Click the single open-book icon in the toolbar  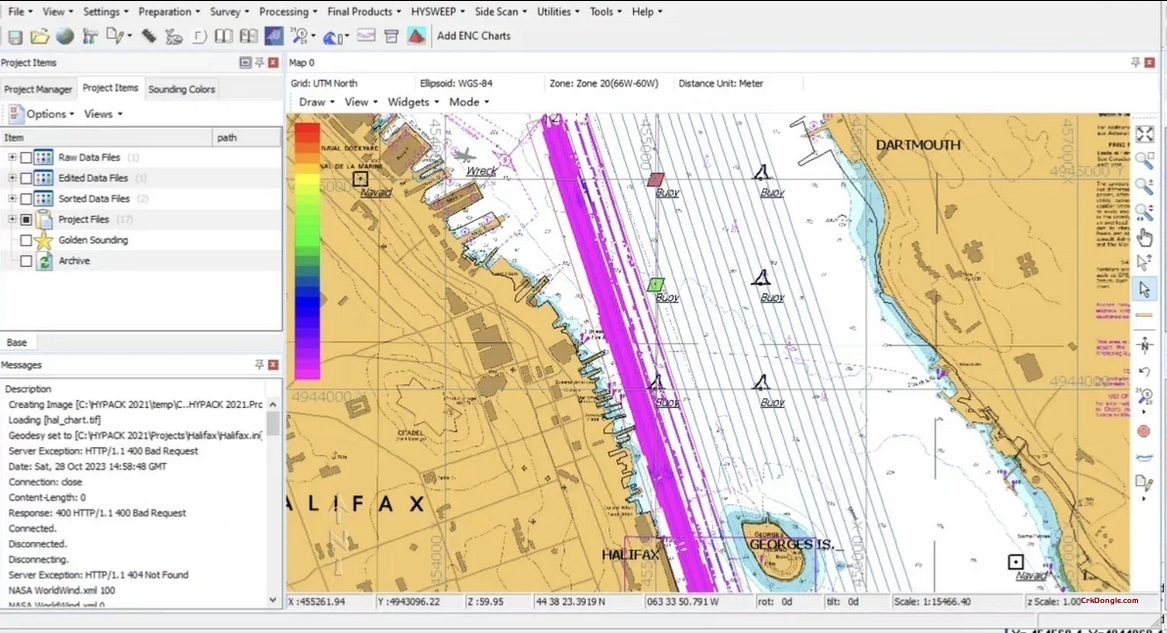pos(223,36)
